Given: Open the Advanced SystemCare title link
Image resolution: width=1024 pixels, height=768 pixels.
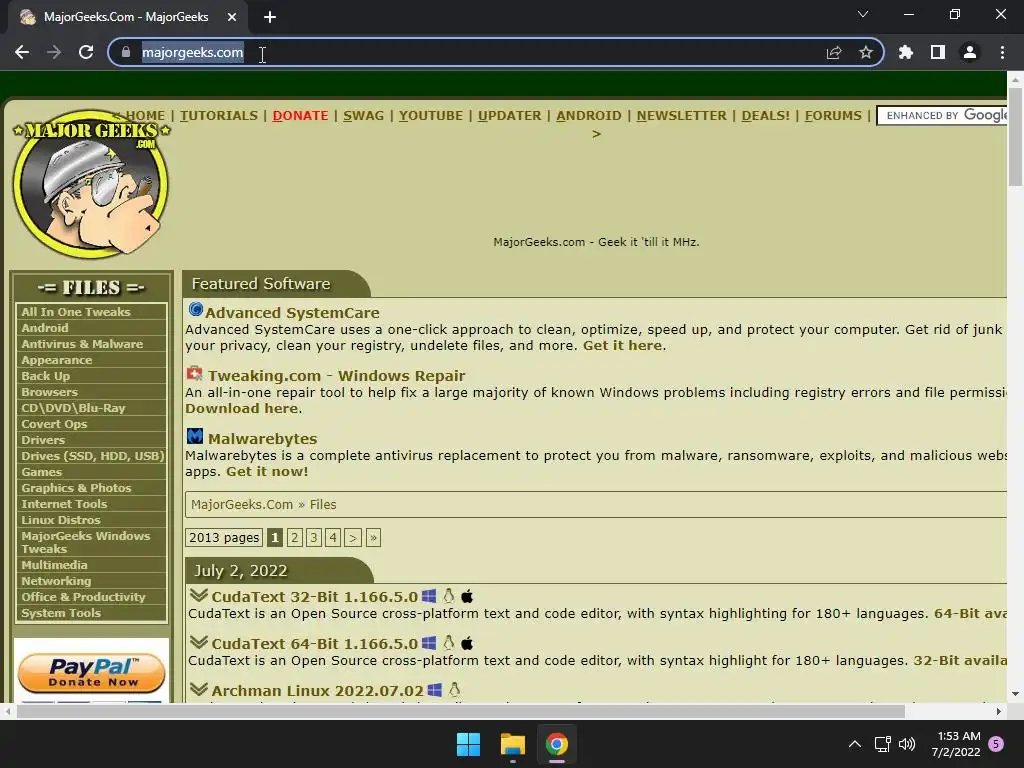Looking at the screenshot, I should (x=292, y=313).
